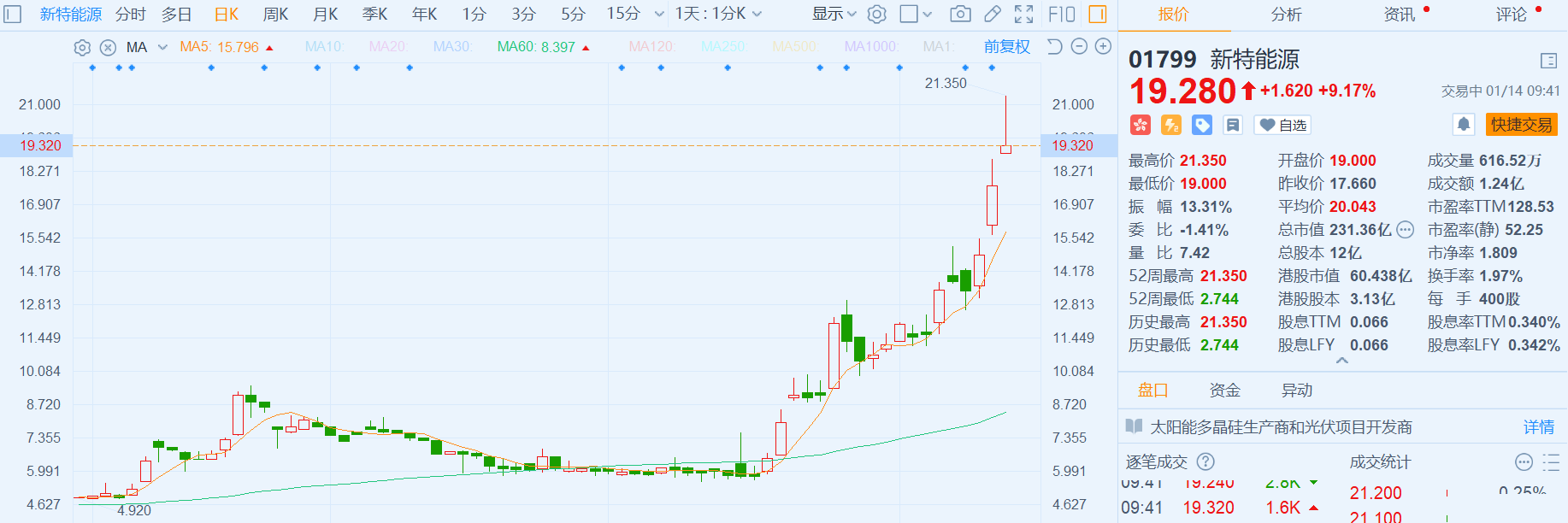Set a price alert with the bell icon

[x=1464, y=125]
